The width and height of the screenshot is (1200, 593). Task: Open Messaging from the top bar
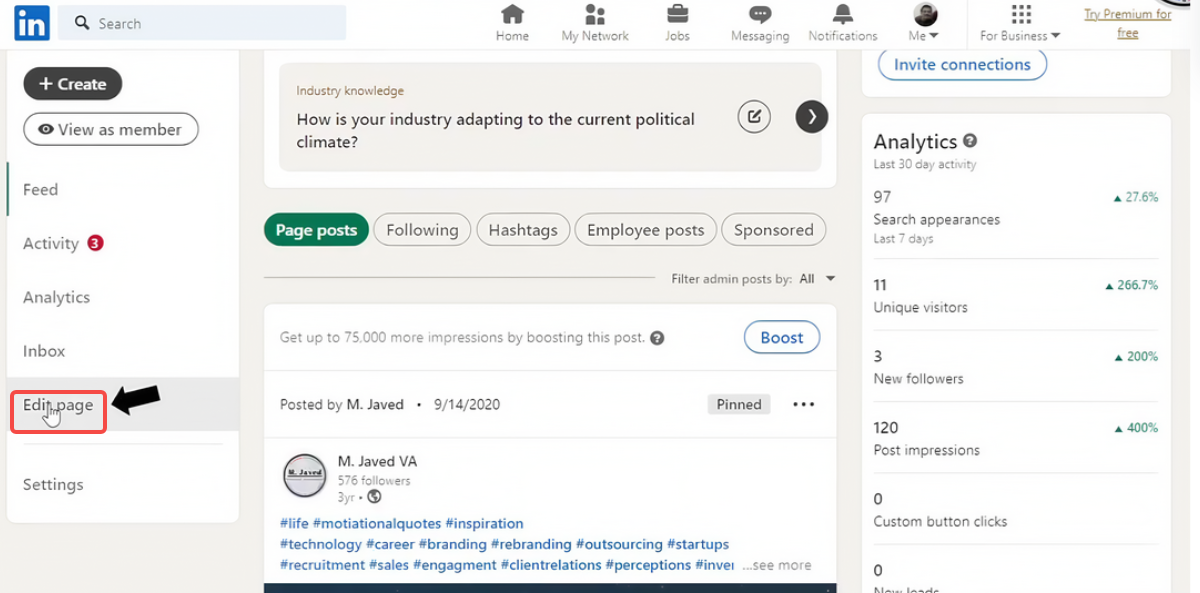coord(759,20)
